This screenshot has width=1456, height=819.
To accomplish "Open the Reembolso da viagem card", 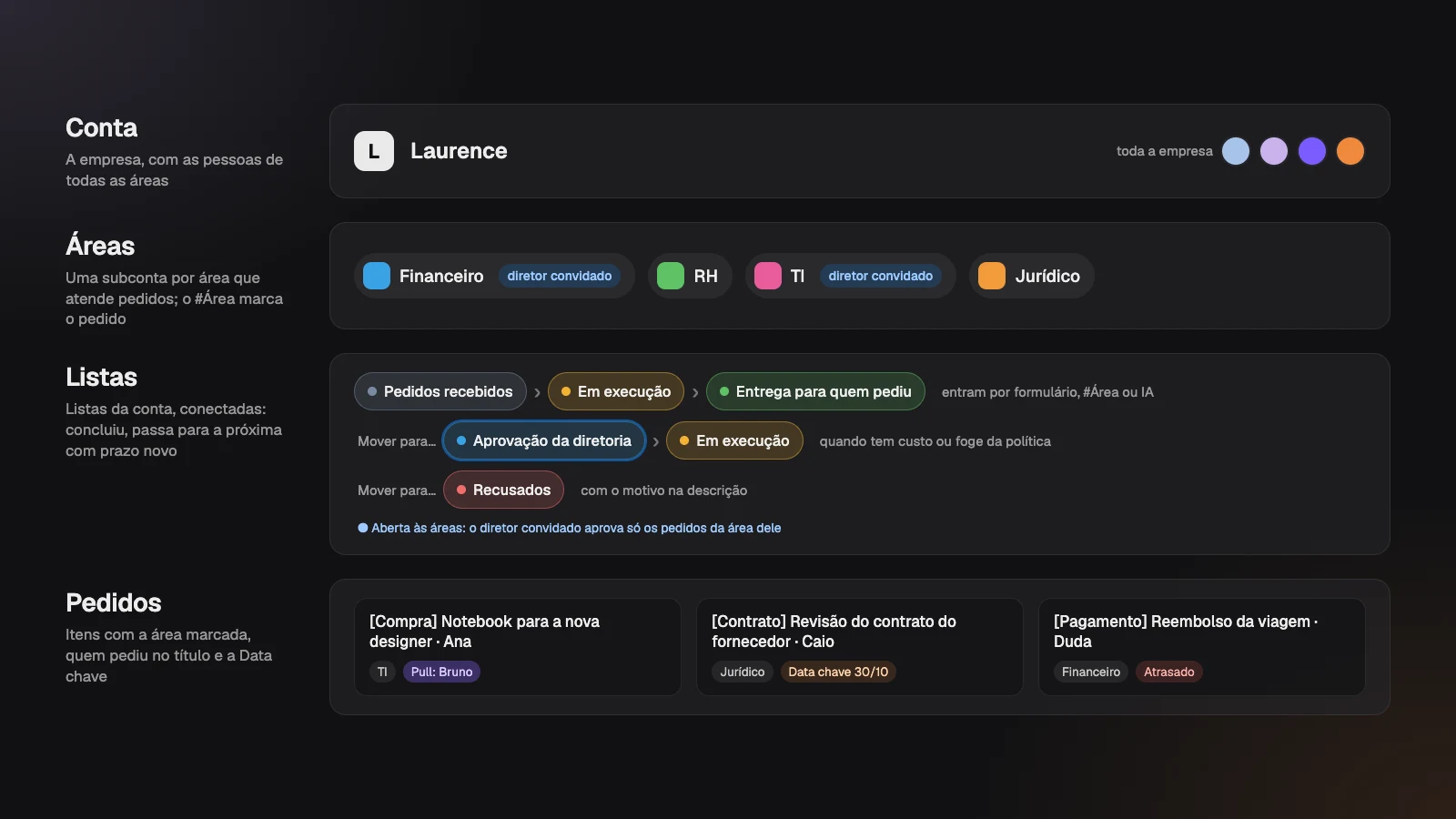I will point(1202,647).
